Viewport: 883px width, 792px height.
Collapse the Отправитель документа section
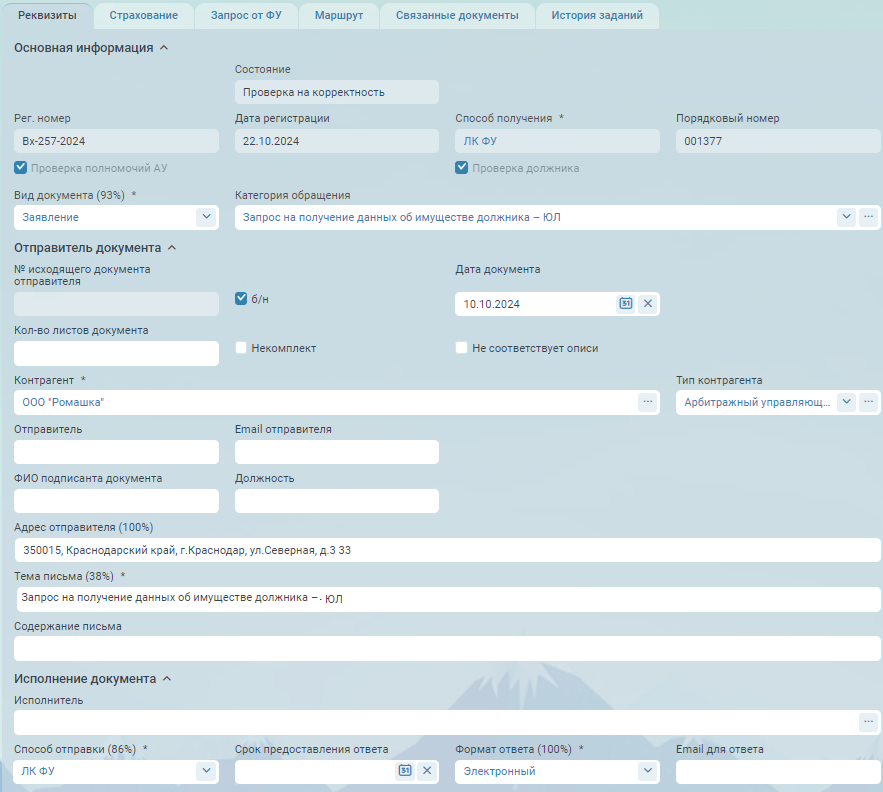pos(171,248)
